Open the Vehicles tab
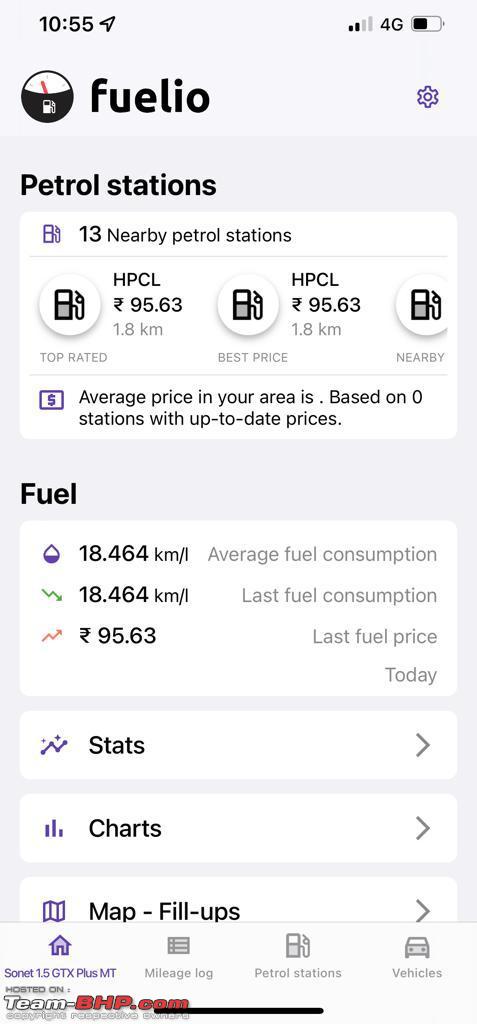This screenshot has width=477, height=1024. pyautogui.click(x=417, y=958)
